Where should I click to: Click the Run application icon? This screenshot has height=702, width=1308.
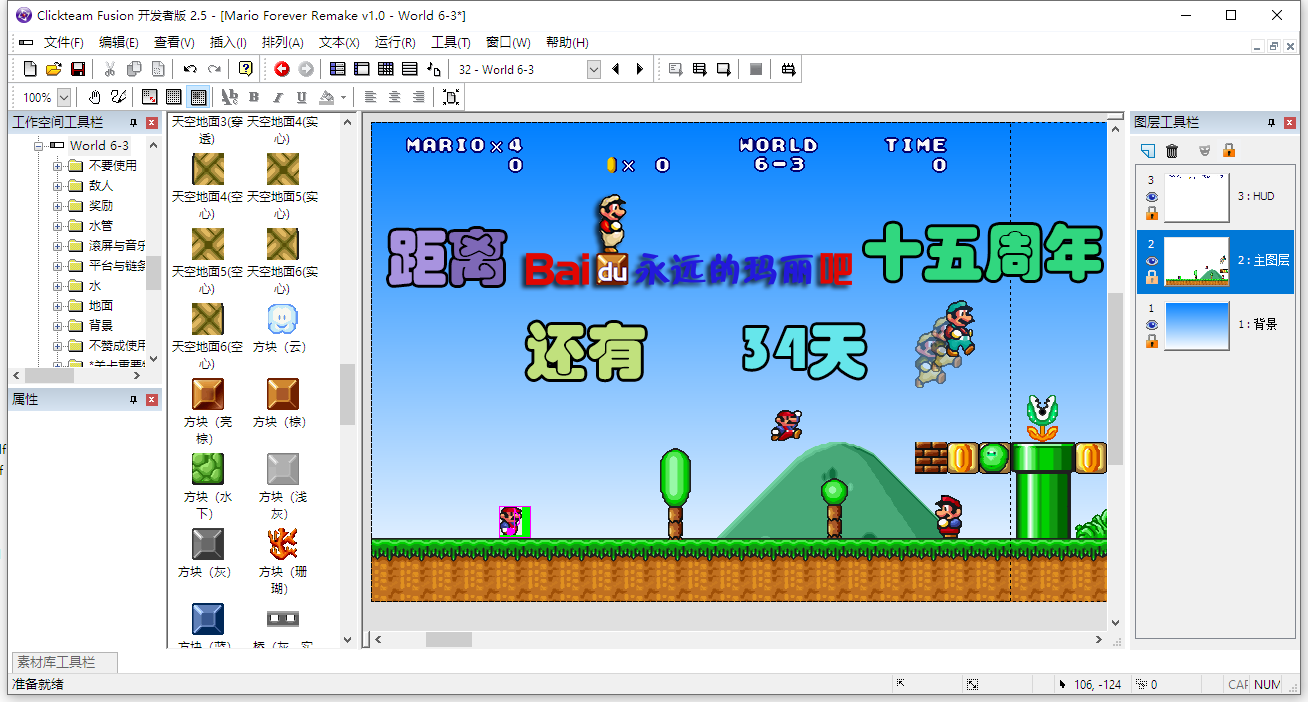tap(700, 69)
